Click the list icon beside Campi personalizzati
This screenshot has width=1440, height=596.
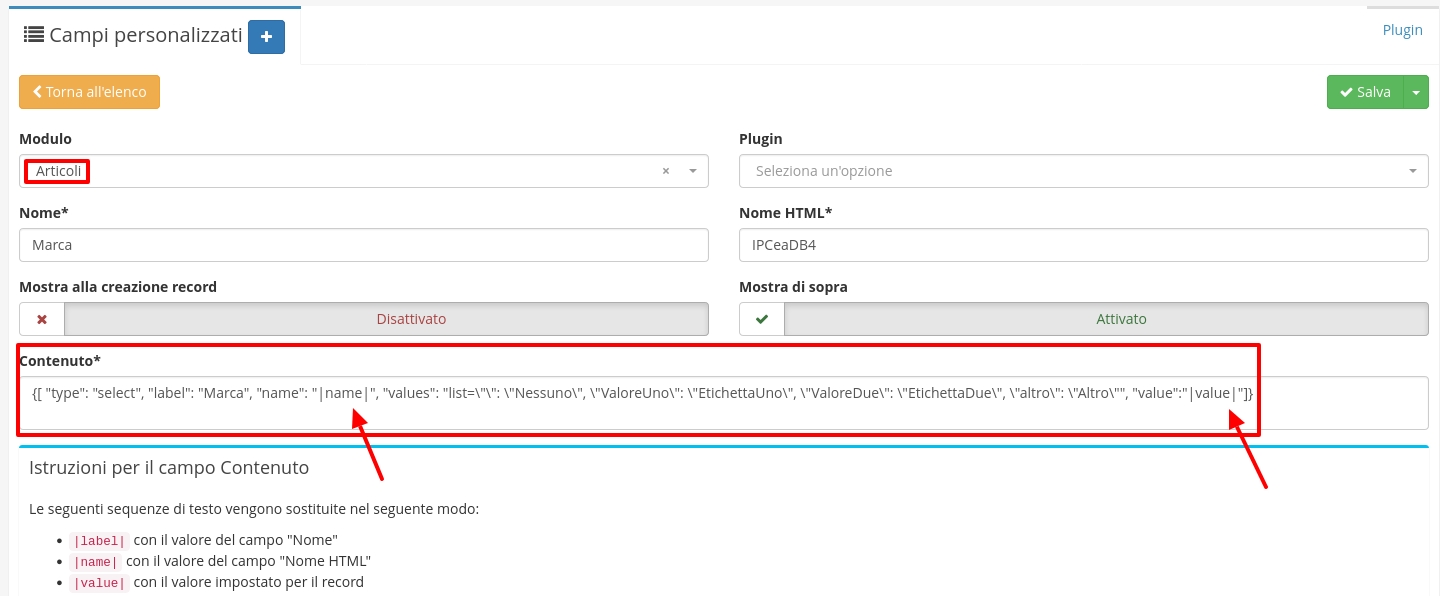tap(33, 35)
